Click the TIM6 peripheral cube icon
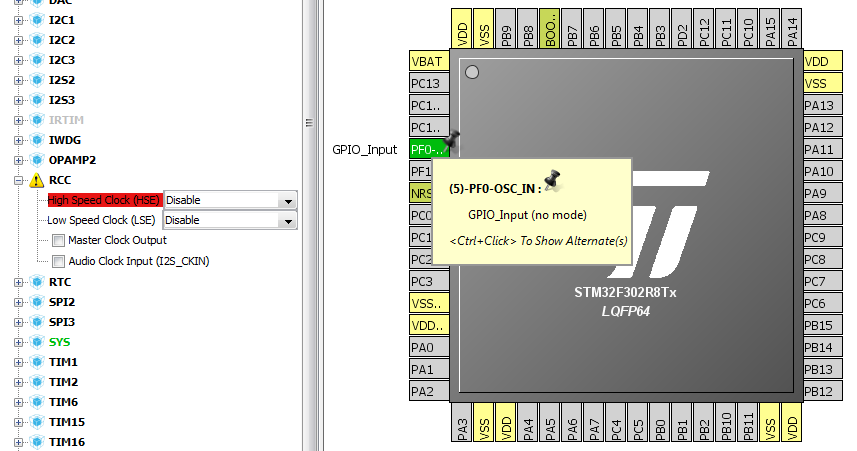The width and height of the screenshot is (857, 451). pyautogui.click(x=37, y=402)
